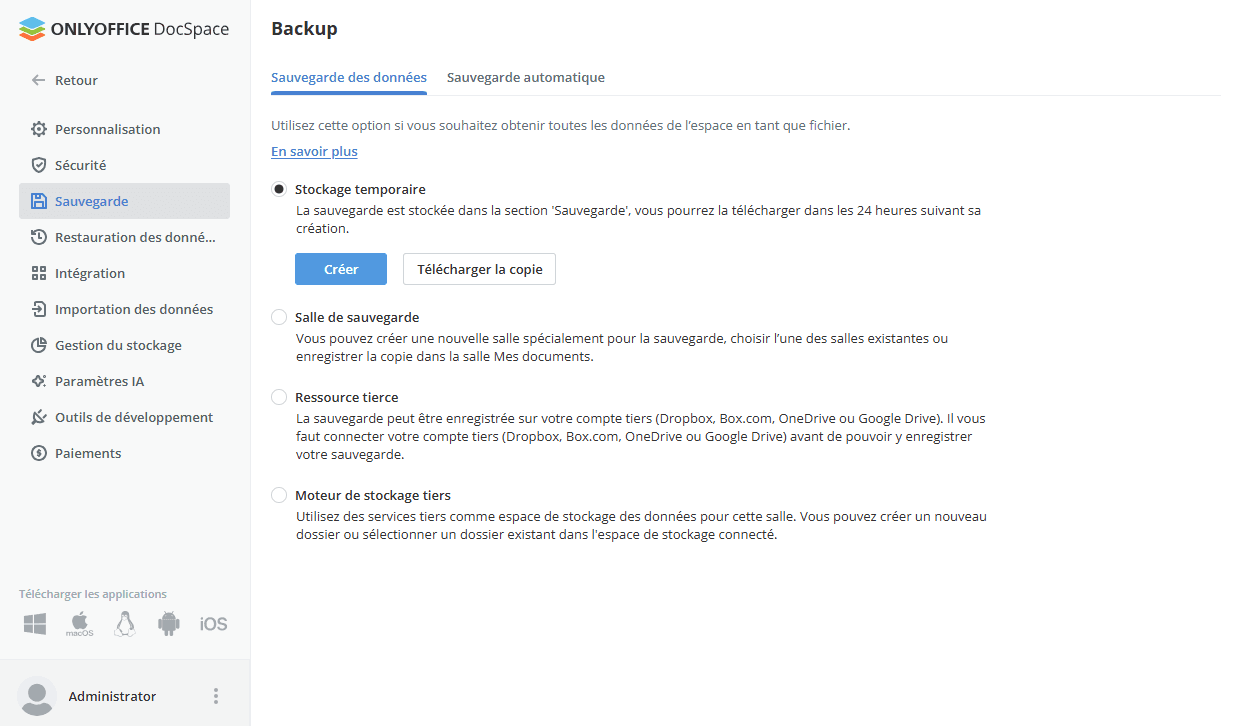Click the Intégration grid icon
The width and height of the screenshot is (1240, 726).
pyautogui.click(x=39, y=273)
